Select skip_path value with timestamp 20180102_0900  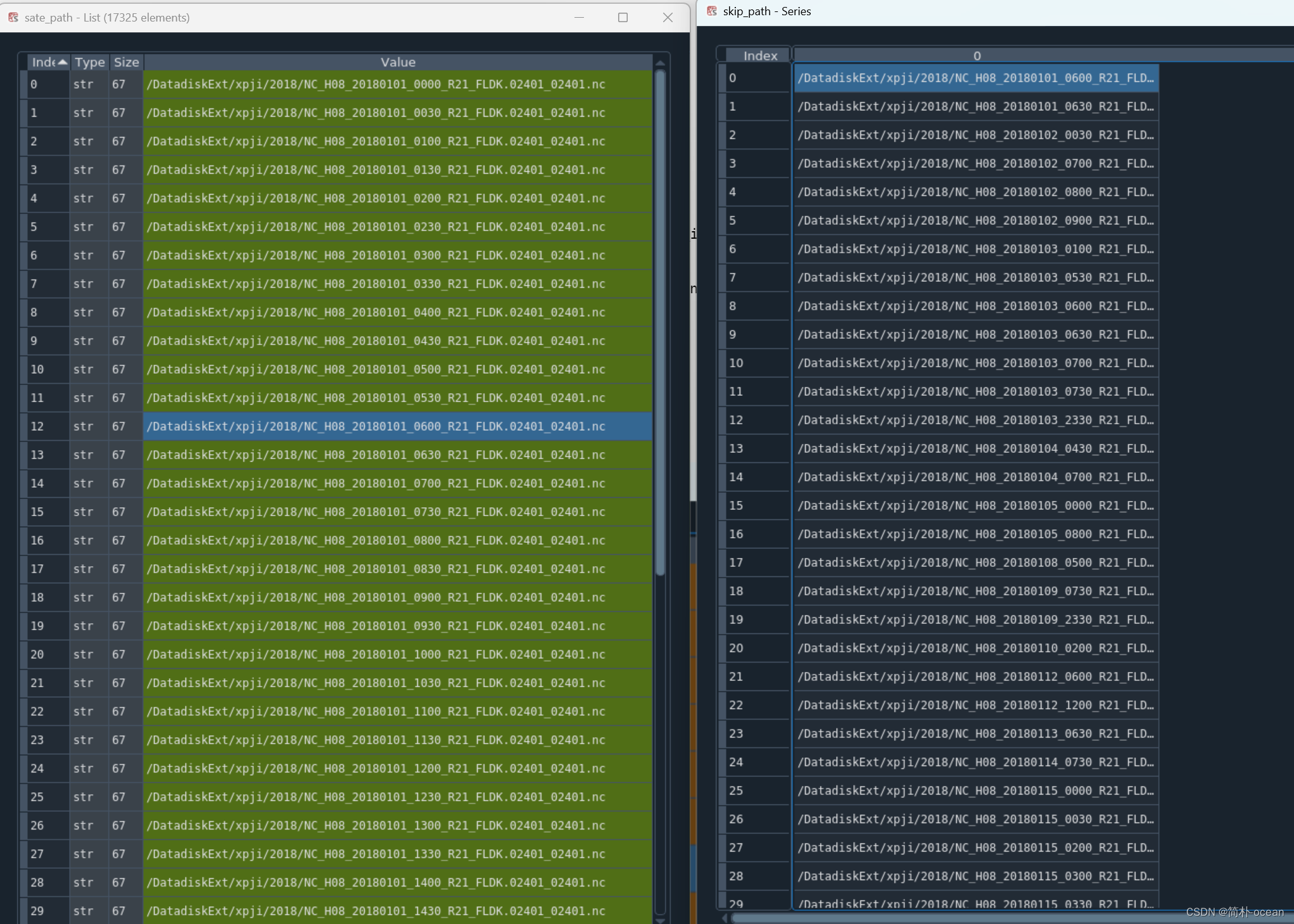(976, 220)
